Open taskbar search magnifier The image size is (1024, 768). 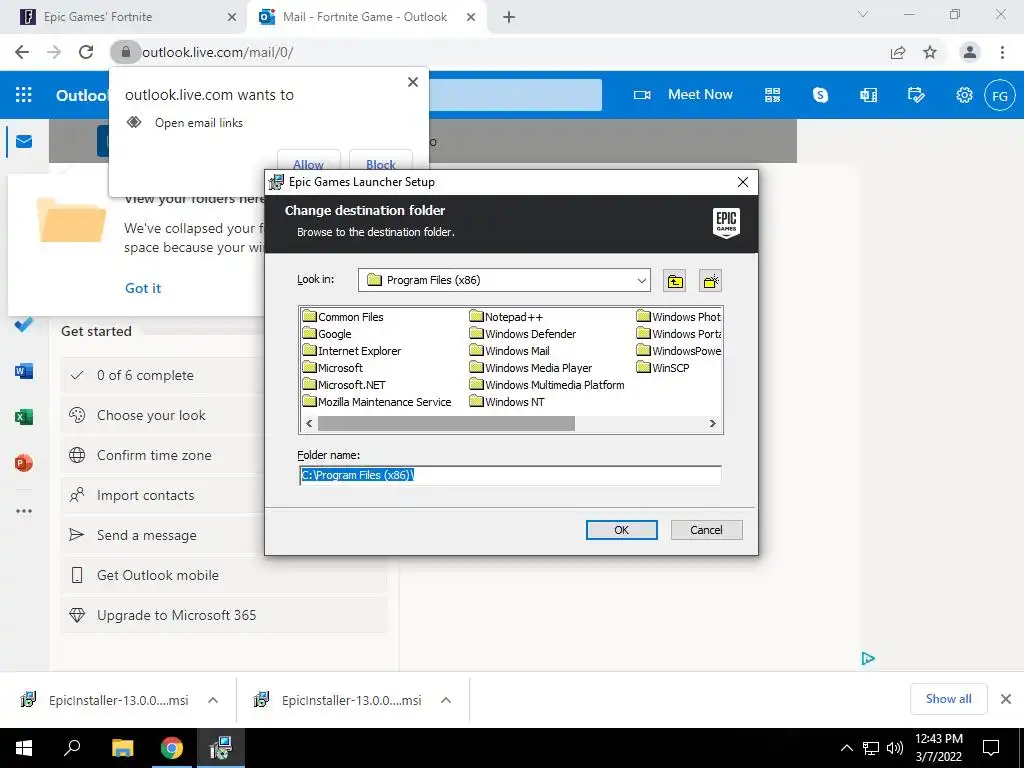point(72,748)
